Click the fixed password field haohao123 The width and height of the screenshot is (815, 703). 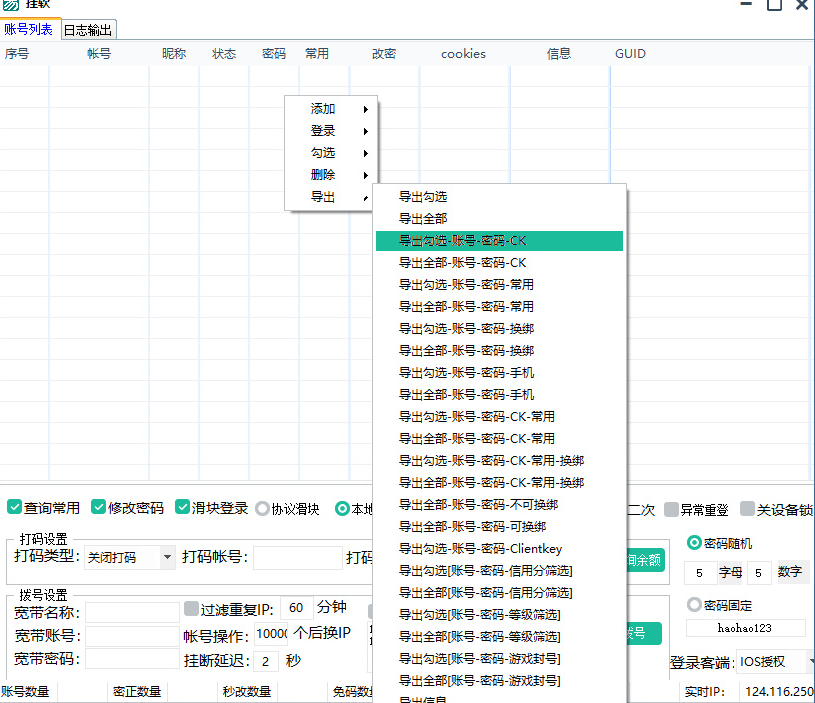(x=745, y=629)
